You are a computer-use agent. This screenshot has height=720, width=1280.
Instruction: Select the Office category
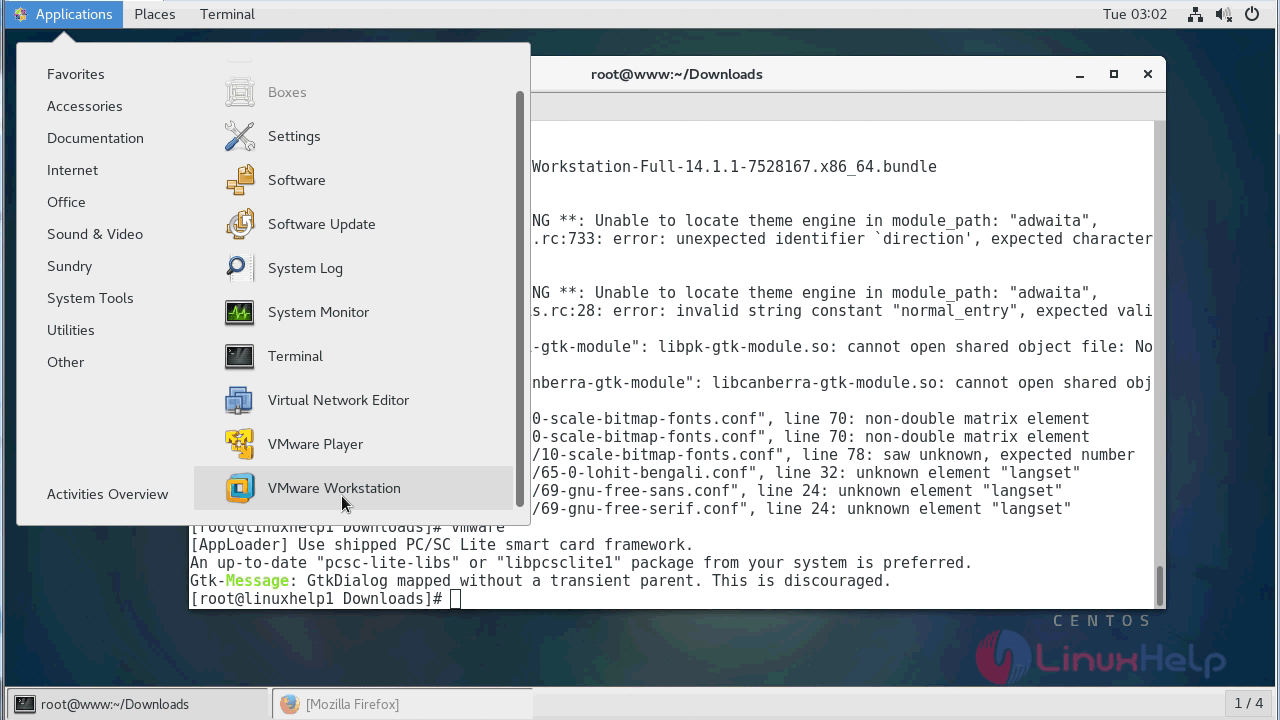(66, 202)
